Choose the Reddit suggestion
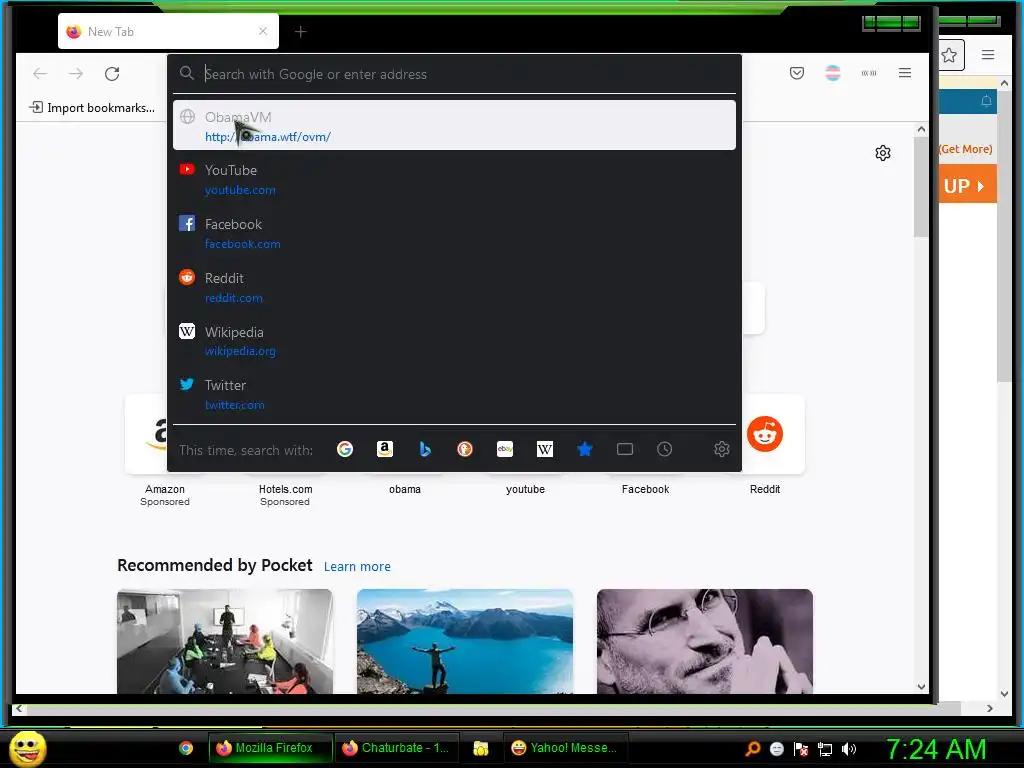1024x768 pixels. [455, 287]
